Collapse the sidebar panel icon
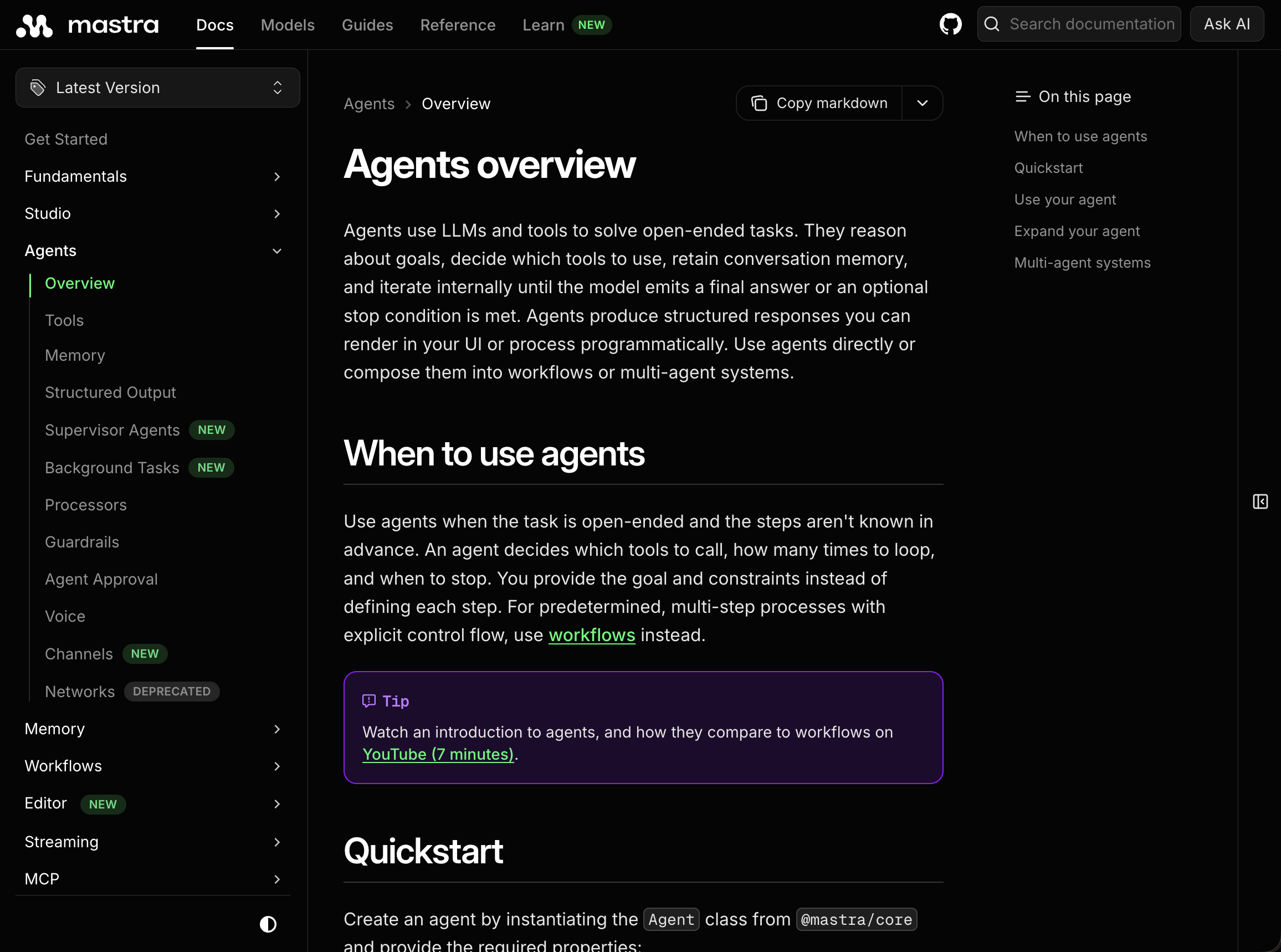The height and width of the screenshot is (952, 1281). 1260,501
